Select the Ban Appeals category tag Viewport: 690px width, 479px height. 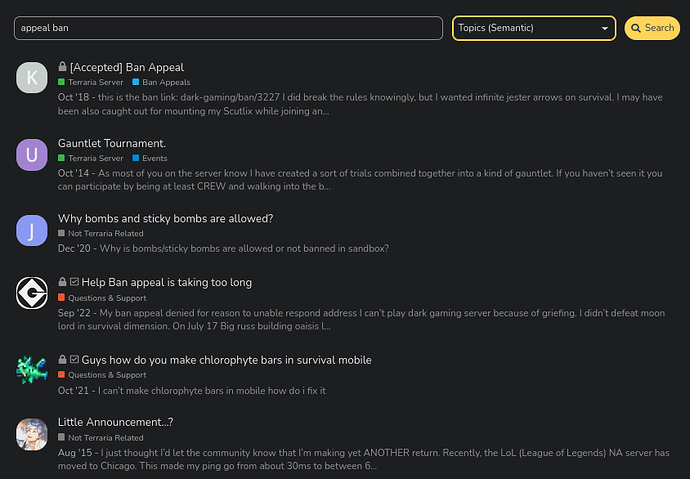pyautogui.click(x=161, y=82)
